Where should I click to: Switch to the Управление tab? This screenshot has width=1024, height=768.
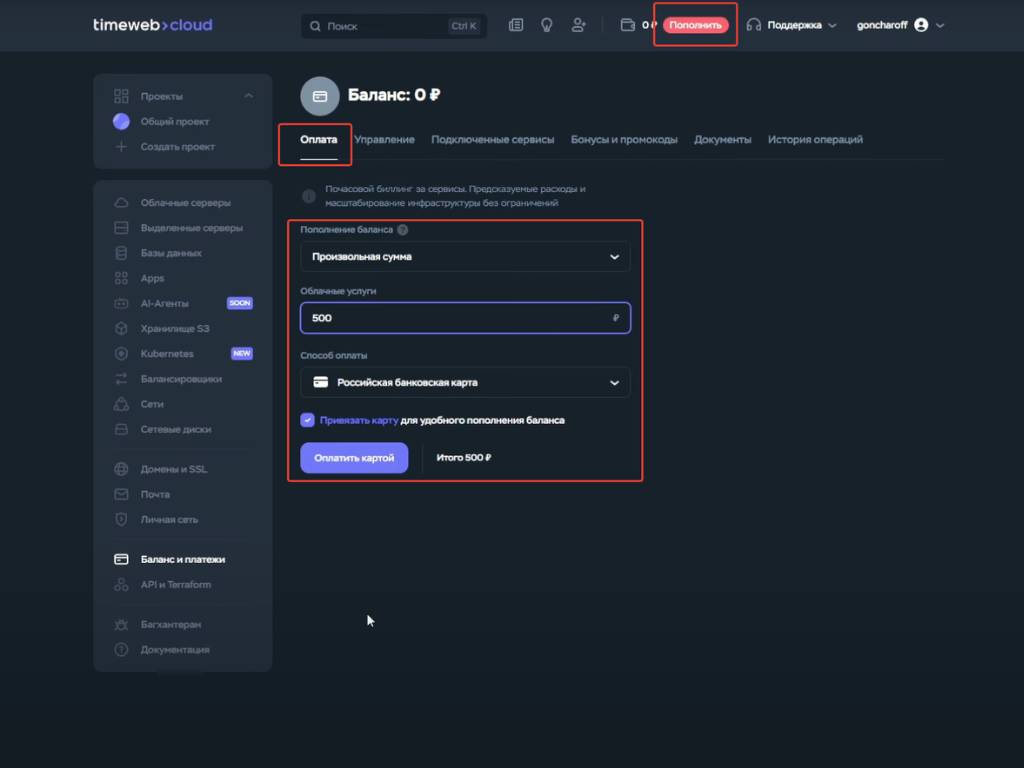click(x=385, y=140)
